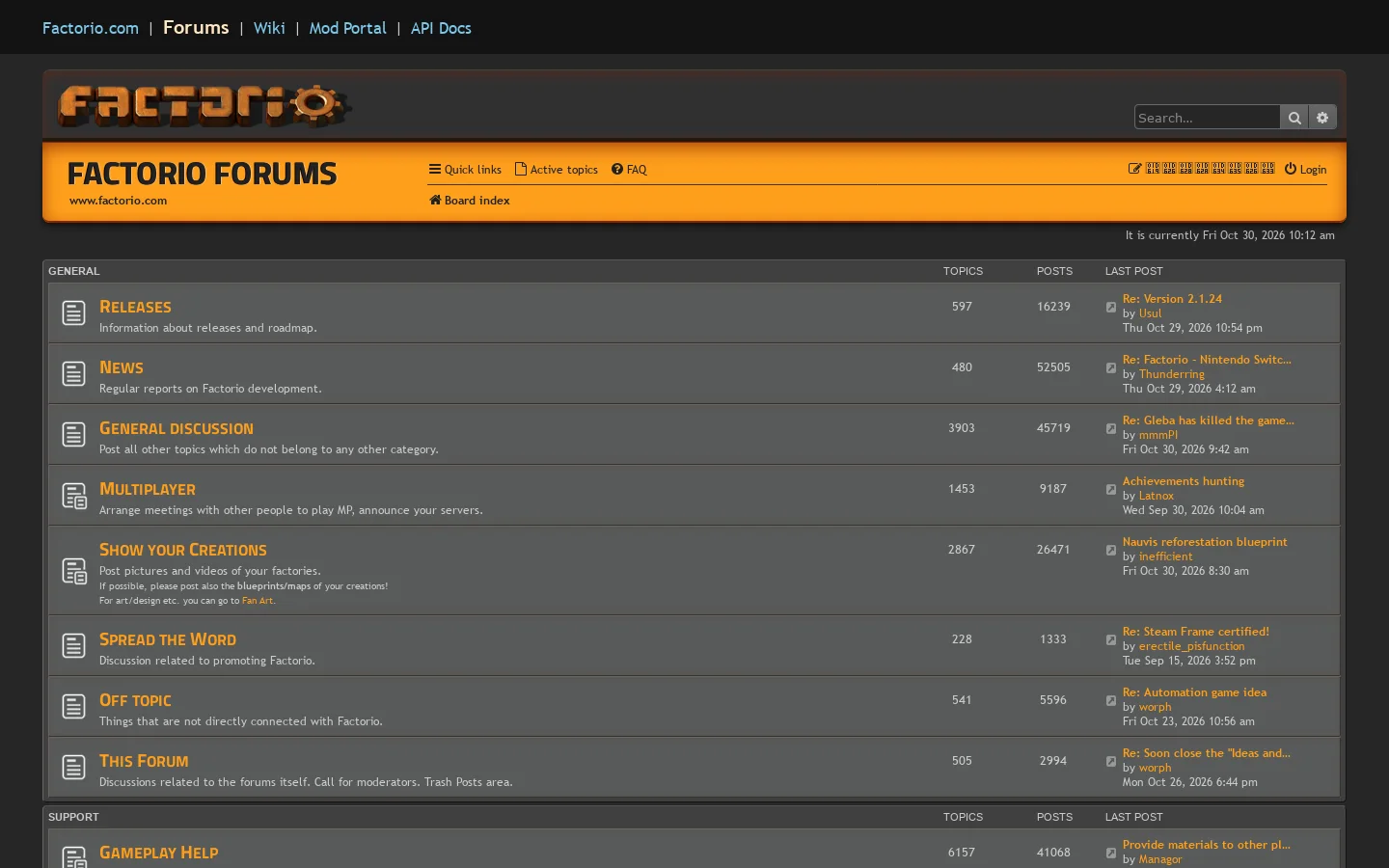View latest post icon in Off Topic row
Image resolution: width=1389 pixels, height=868 pixels.
[1111, 701]
